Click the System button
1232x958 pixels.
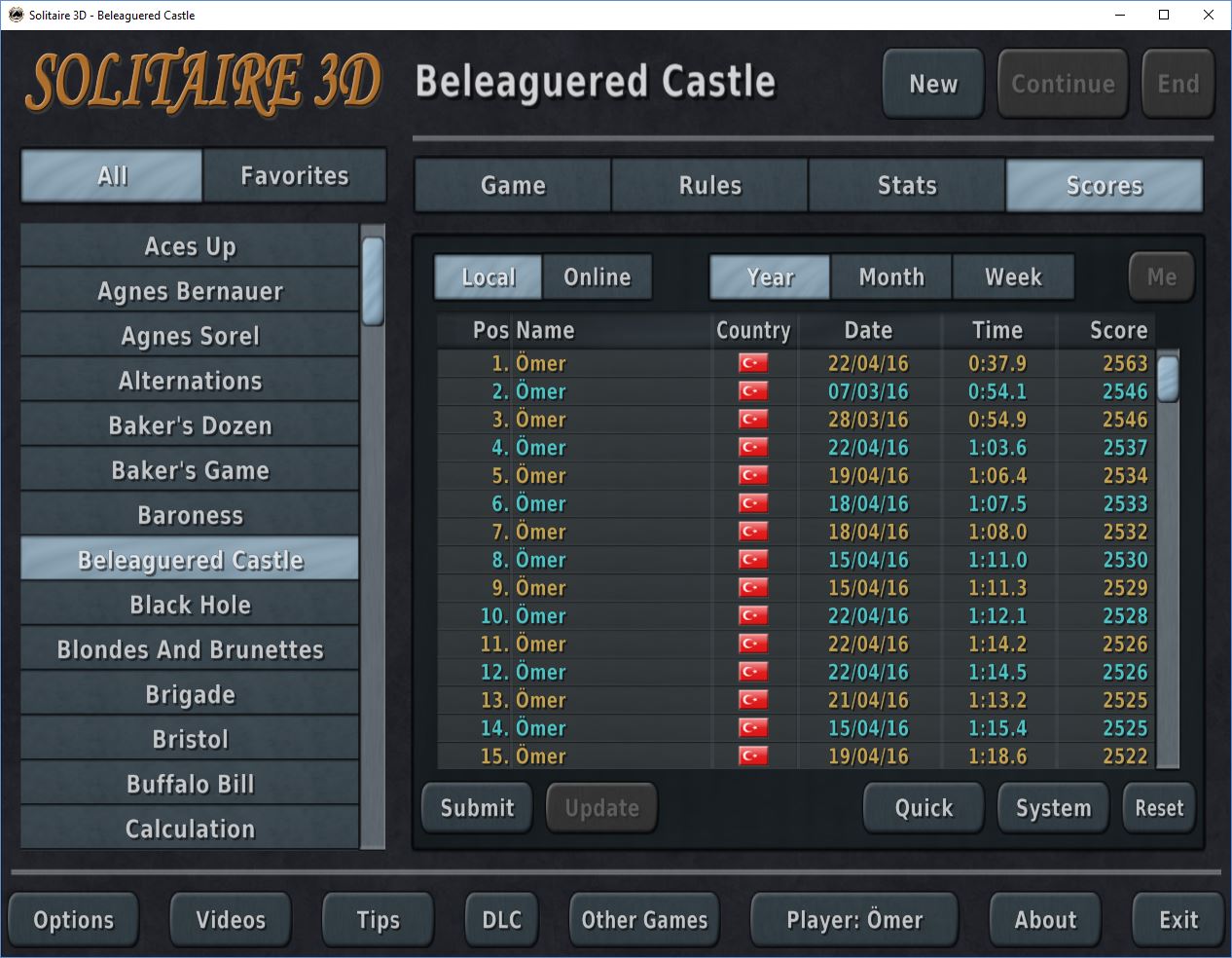[1053, 808]
